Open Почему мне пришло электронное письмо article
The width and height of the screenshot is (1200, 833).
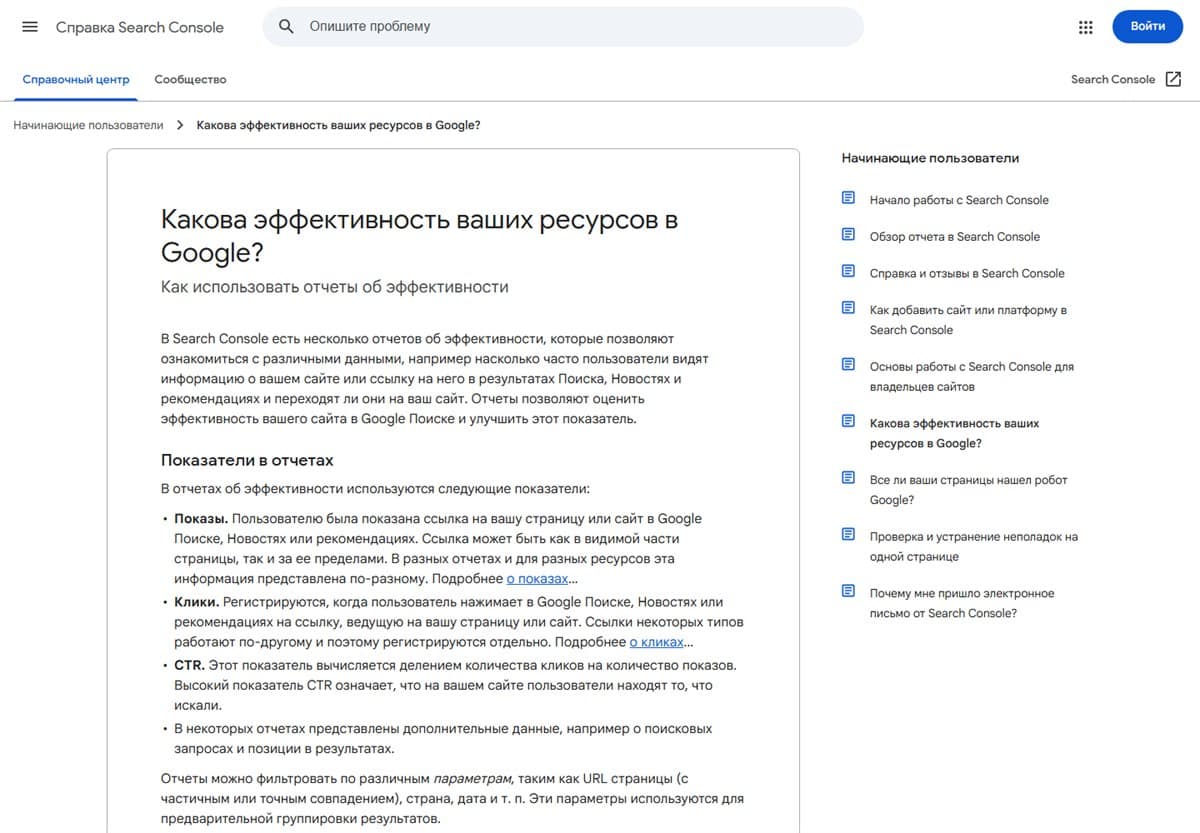coord(961,603)
